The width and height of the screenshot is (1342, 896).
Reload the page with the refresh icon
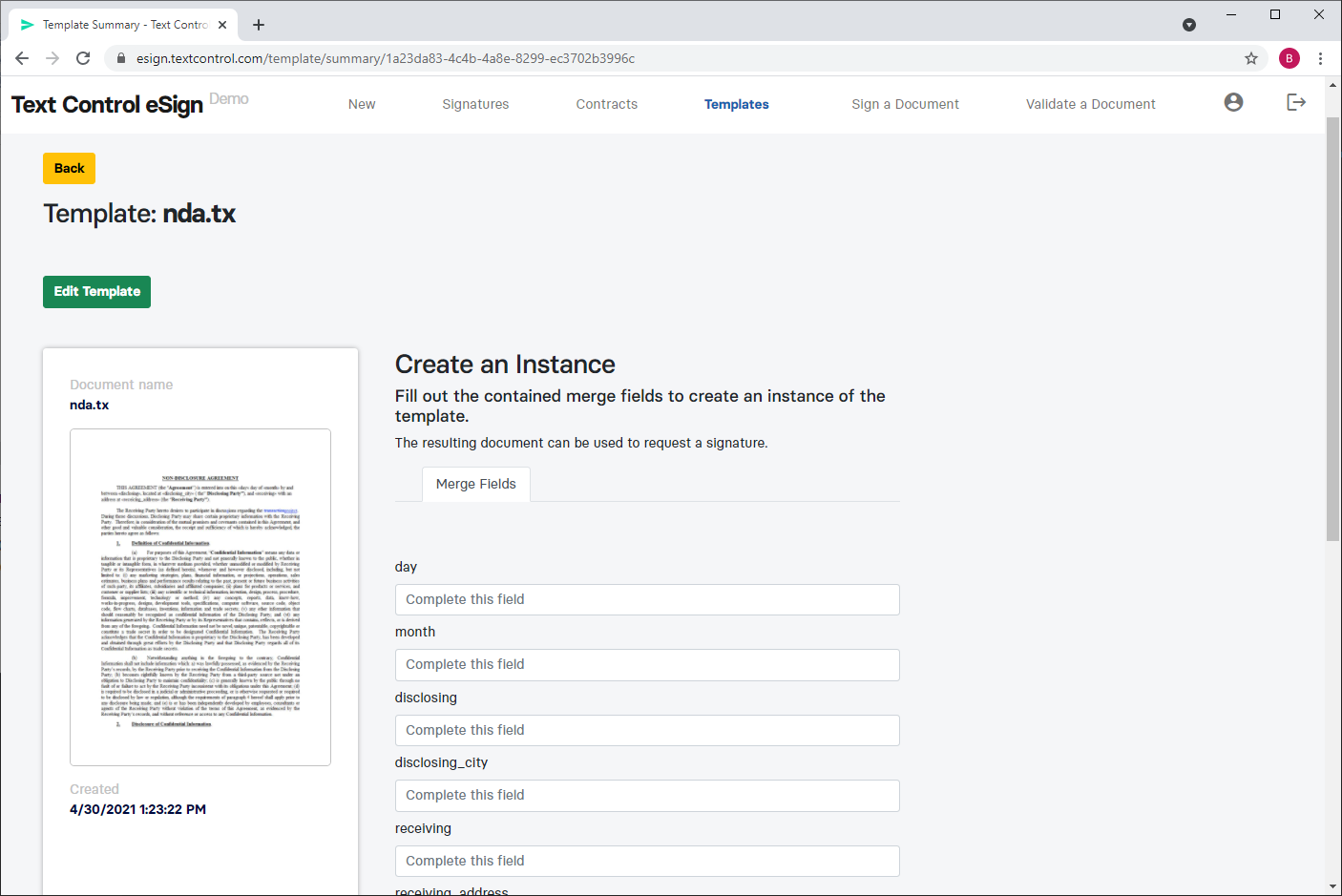(x=83, y=58)
